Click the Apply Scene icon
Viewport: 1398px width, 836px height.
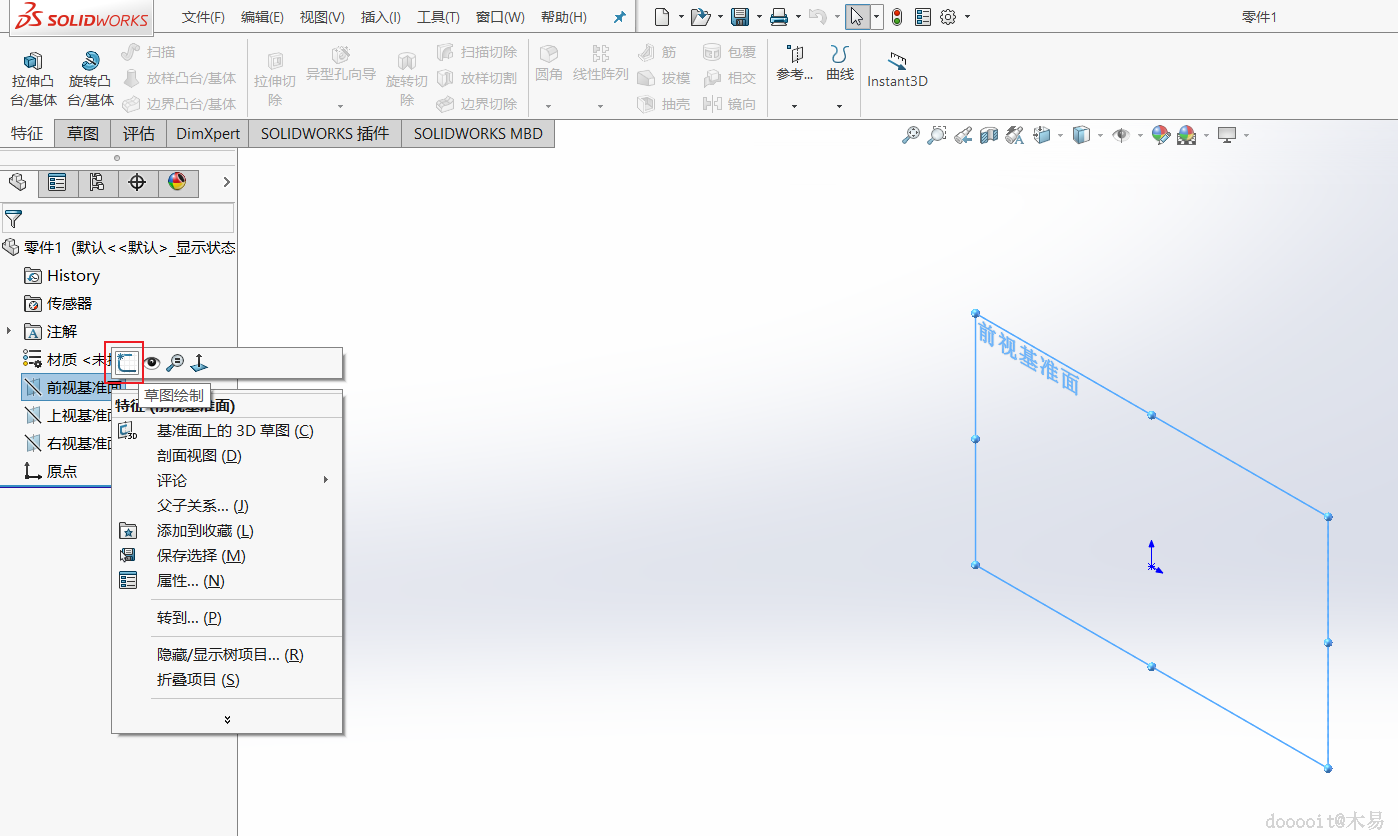[x=1187, y=135]
